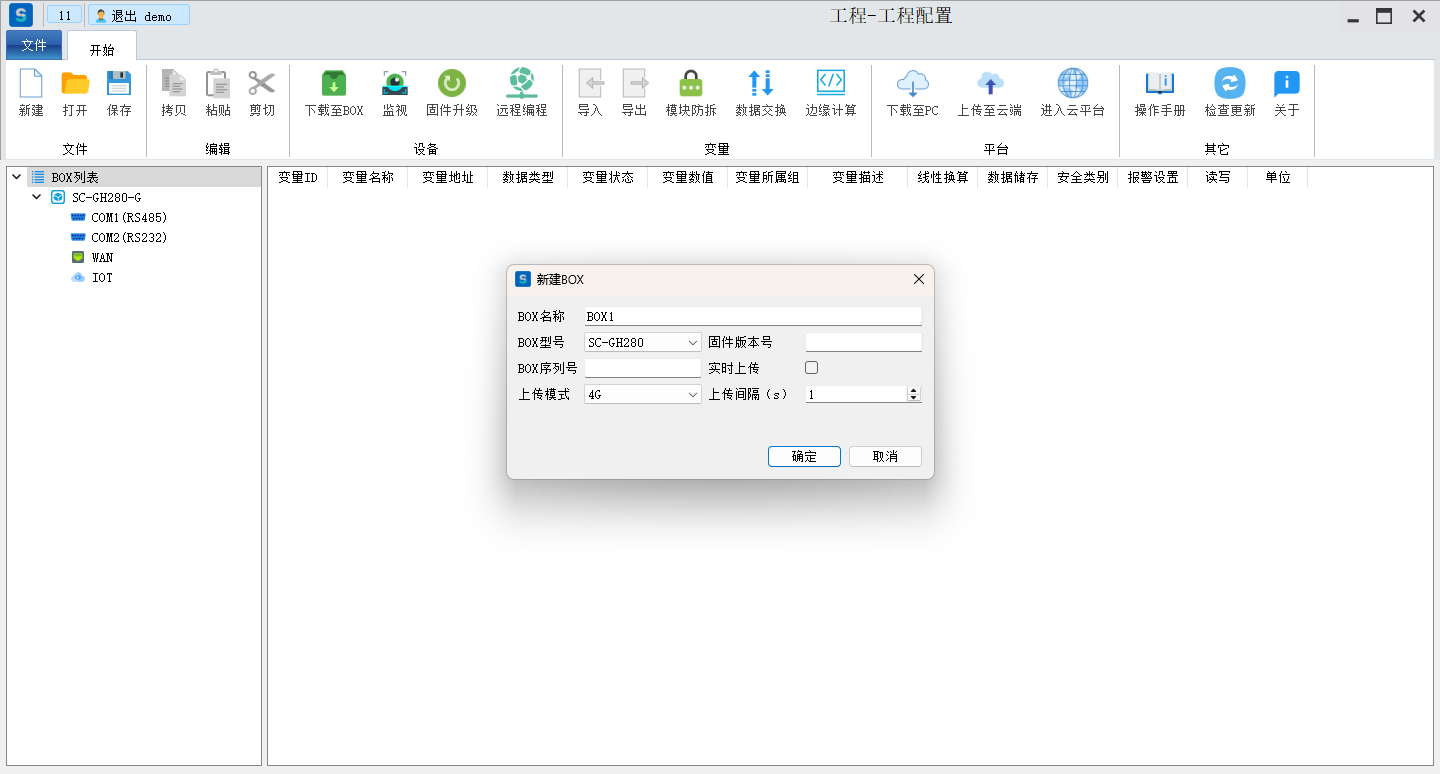Screen dimensions: 1440x774
Task: Enable the 实时上传 checkbox
Action: pos(811,368)
